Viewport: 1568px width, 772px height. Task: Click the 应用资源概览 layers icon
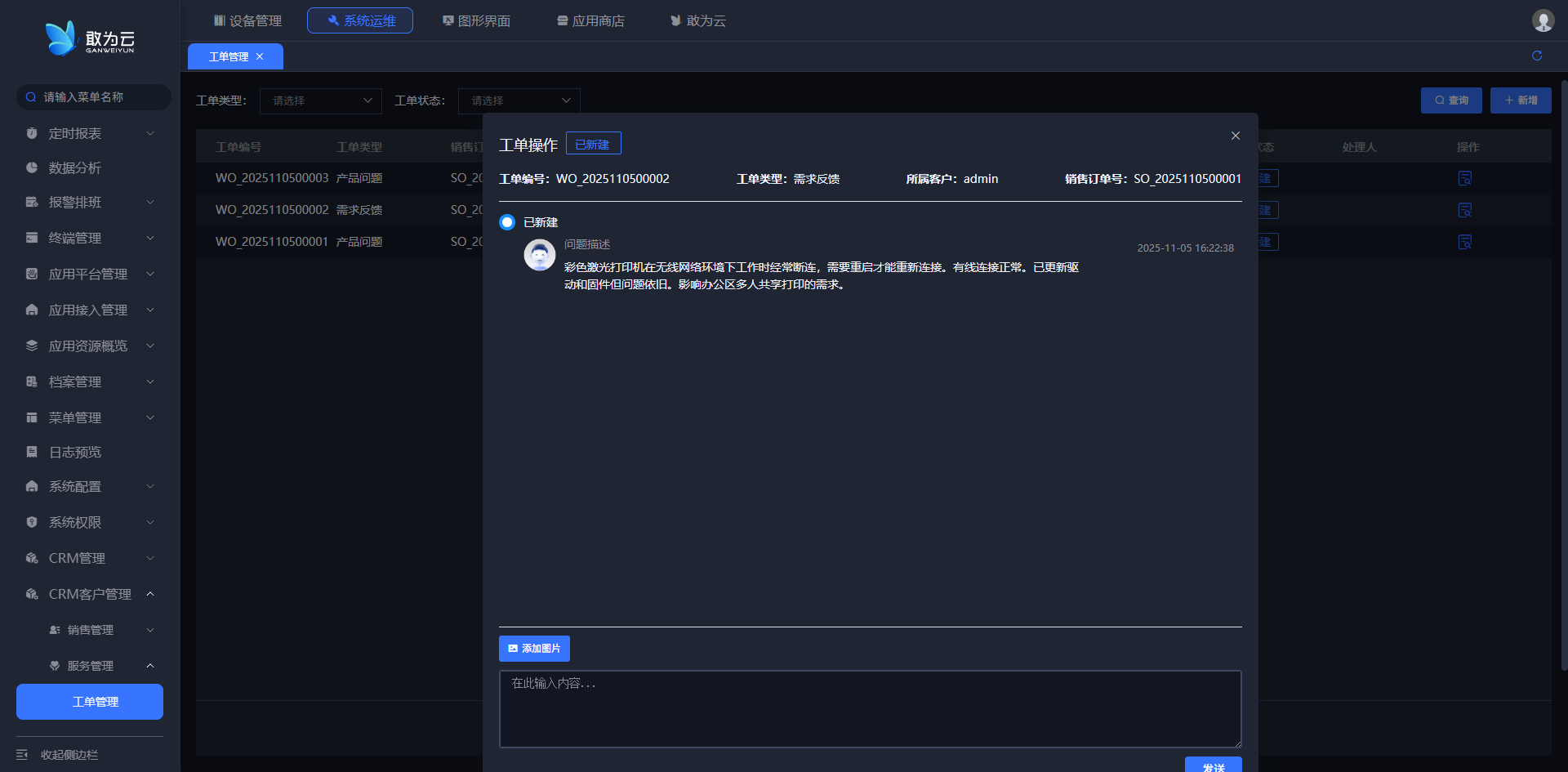point(32,346)
